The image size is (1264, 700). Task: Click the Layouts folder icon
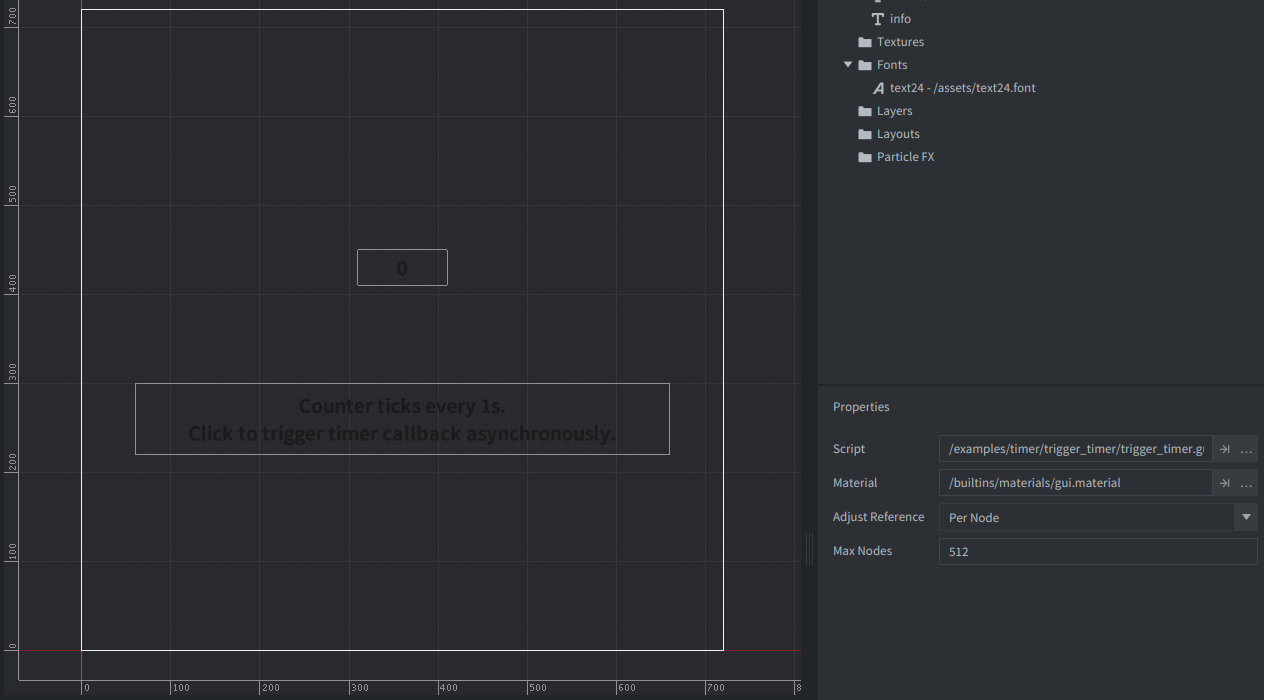(x=865, y=134)
